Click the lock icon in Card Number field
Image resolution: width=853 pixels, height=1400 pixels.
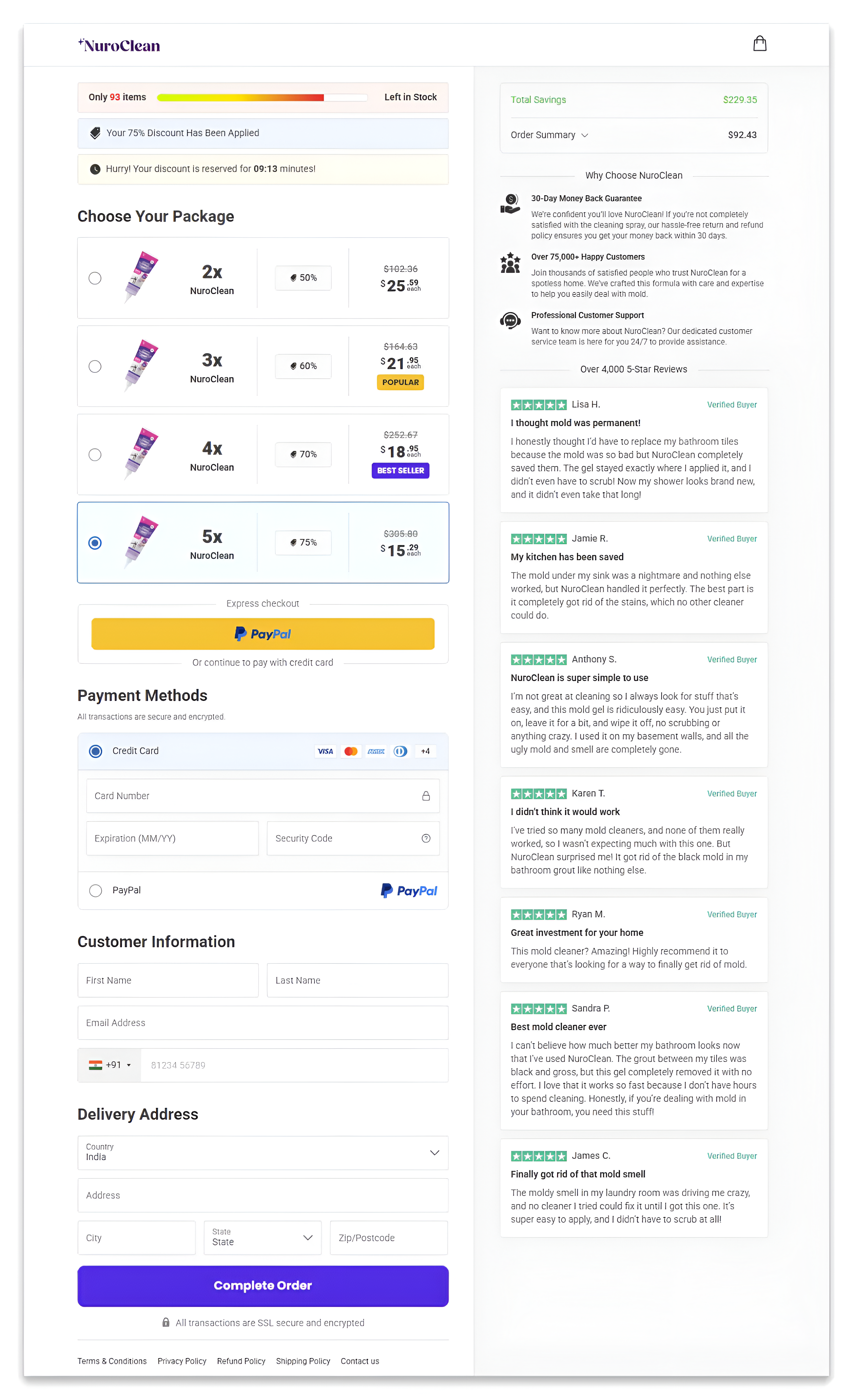[x=426, y=796]
